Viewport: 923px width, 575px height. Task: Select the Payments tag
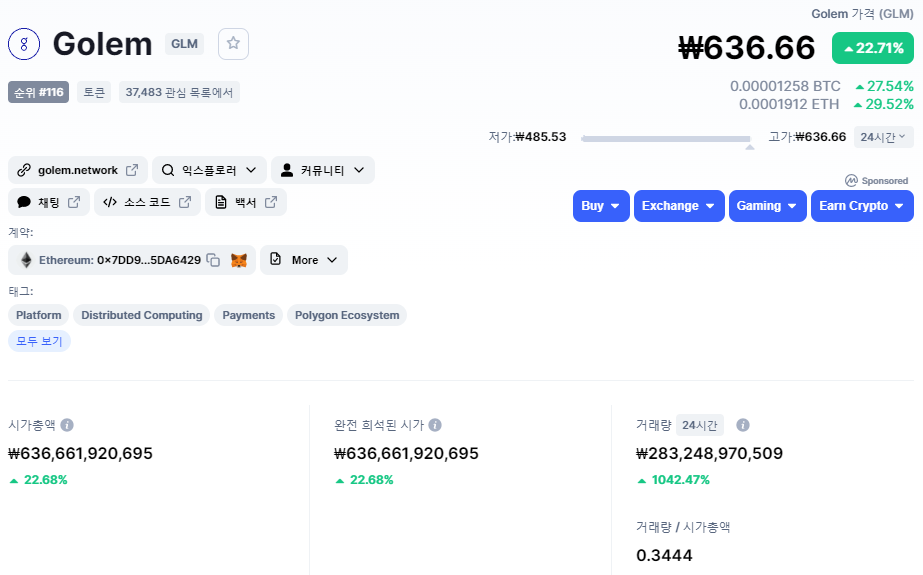248,315
